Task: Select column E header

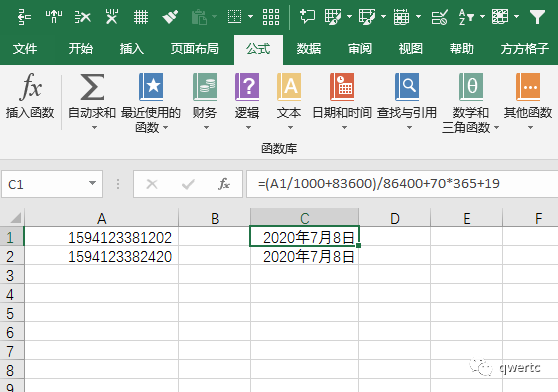Action: pyautogui.click(x=467, y=218)
